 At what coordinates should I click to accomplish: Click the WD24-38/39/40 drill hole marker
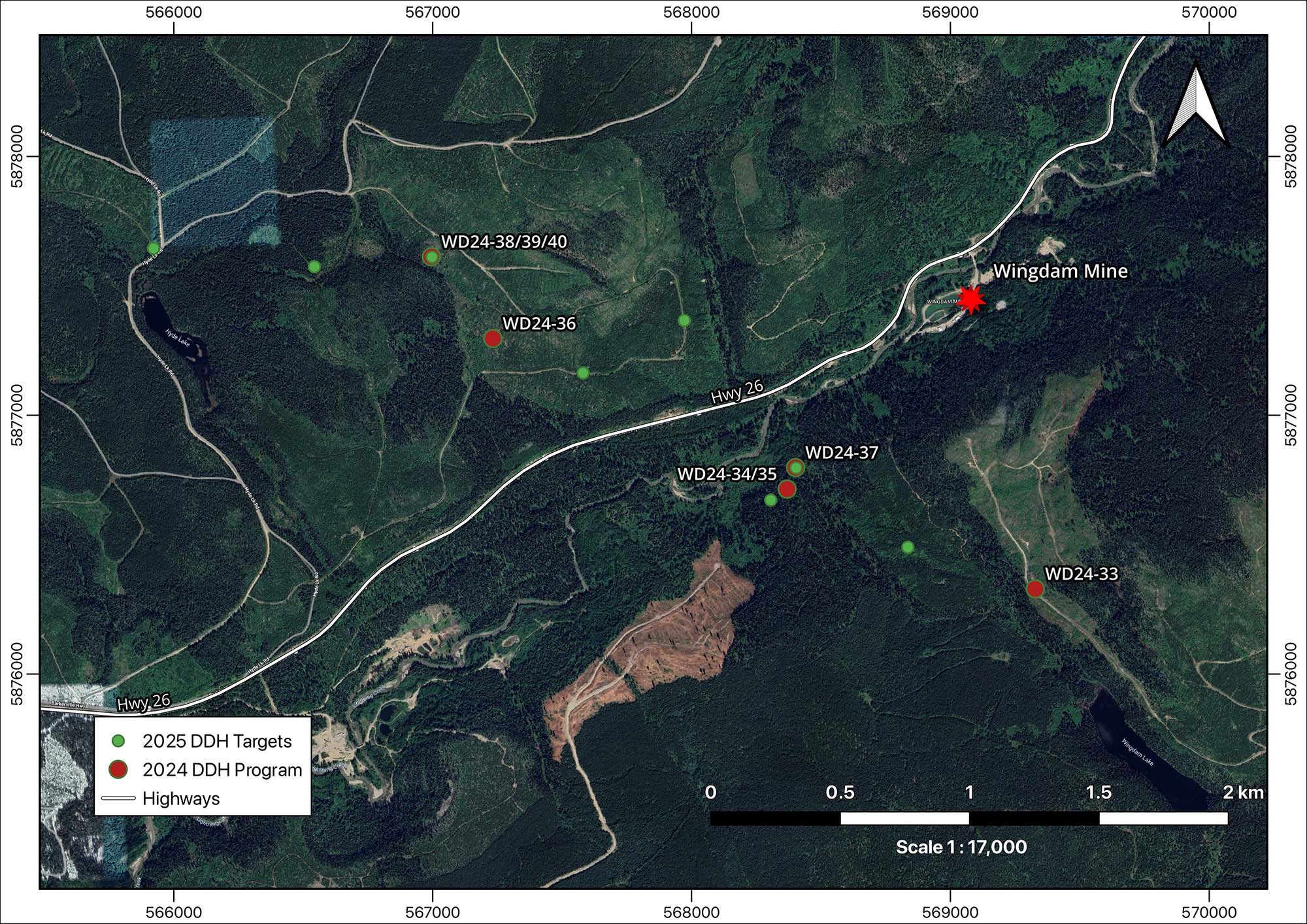pos(431,257)
